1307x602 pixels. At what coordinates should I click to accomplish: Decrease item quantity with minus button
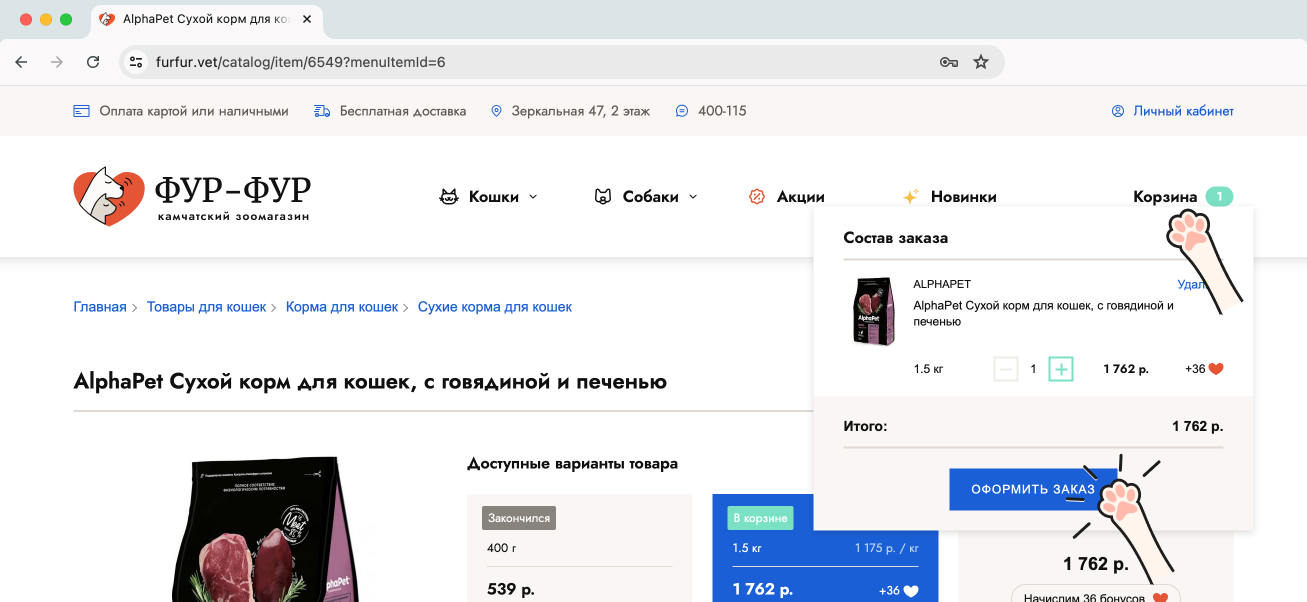[1005, 369]
